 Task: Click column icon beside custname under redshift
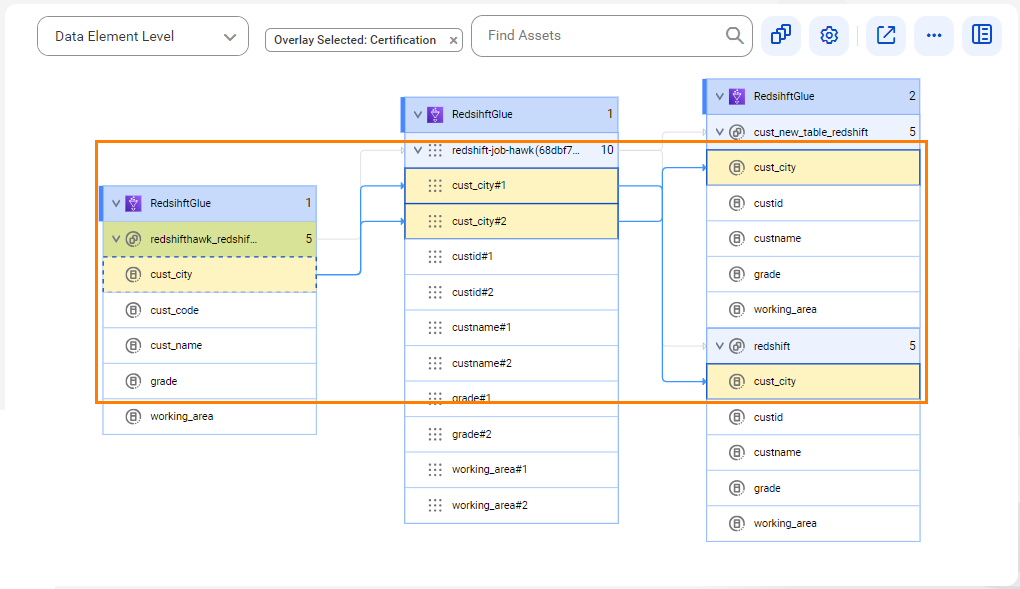737,452
